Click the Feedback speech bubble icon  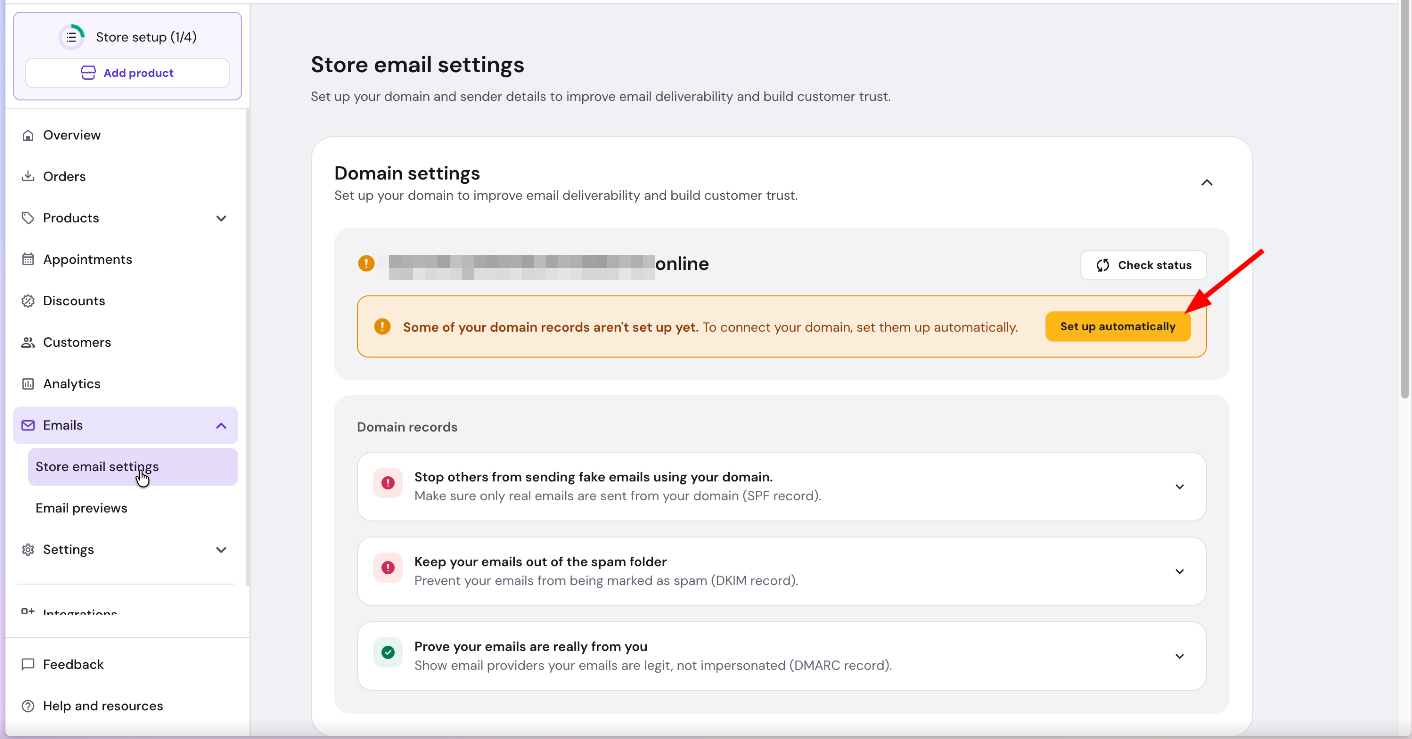pyautogui.click(x=28, y=665)
